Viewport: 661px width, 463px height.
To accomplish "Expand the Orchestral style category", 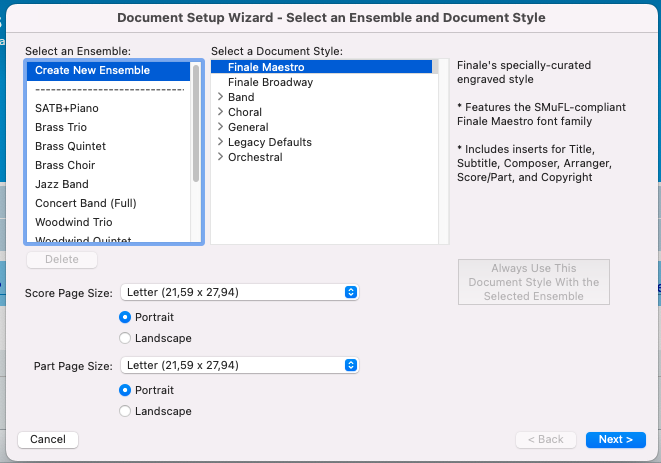I will click(220, 157).
